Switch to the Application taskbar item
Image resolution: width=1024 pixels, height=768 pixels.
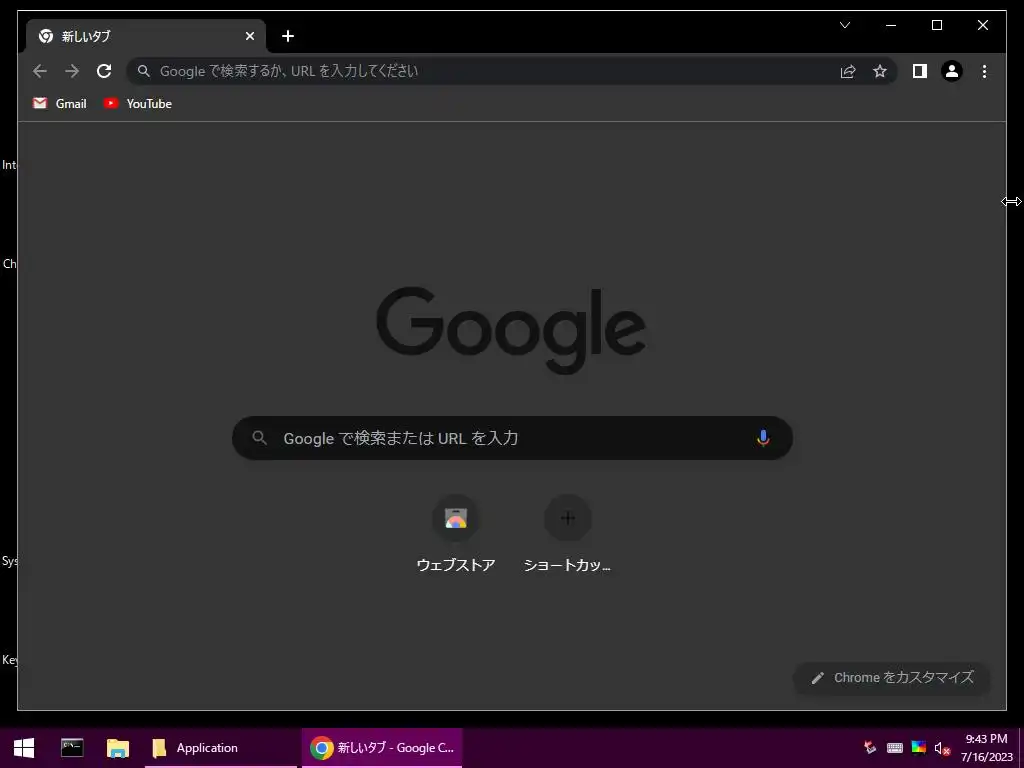(221, 748)
